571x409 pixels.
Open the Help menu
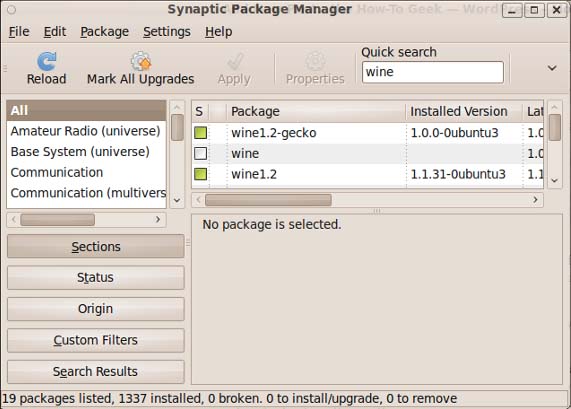click(x=218, y=32)
